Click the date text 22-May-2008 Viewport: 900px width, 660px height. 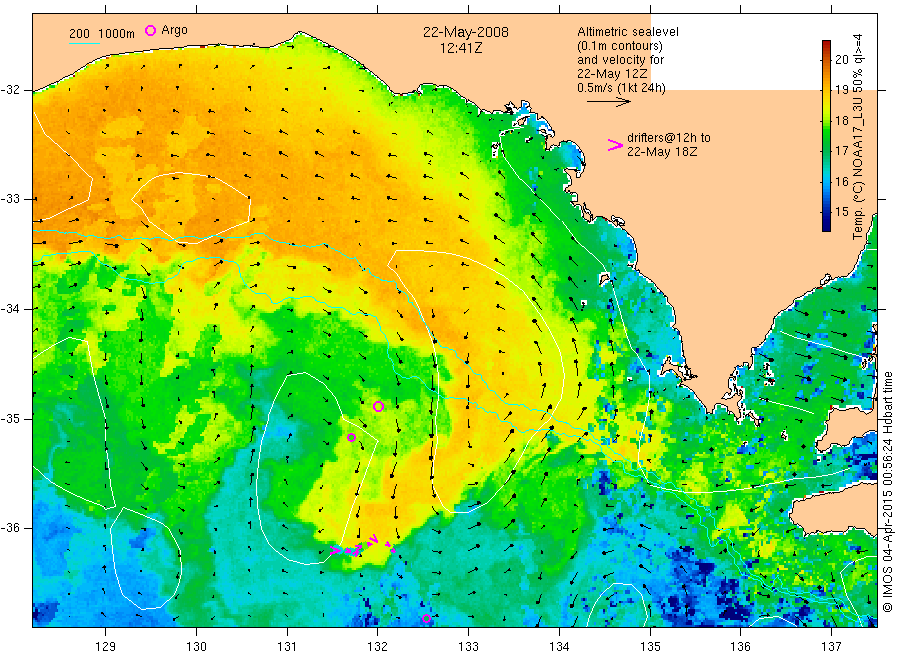click(465, 32)
